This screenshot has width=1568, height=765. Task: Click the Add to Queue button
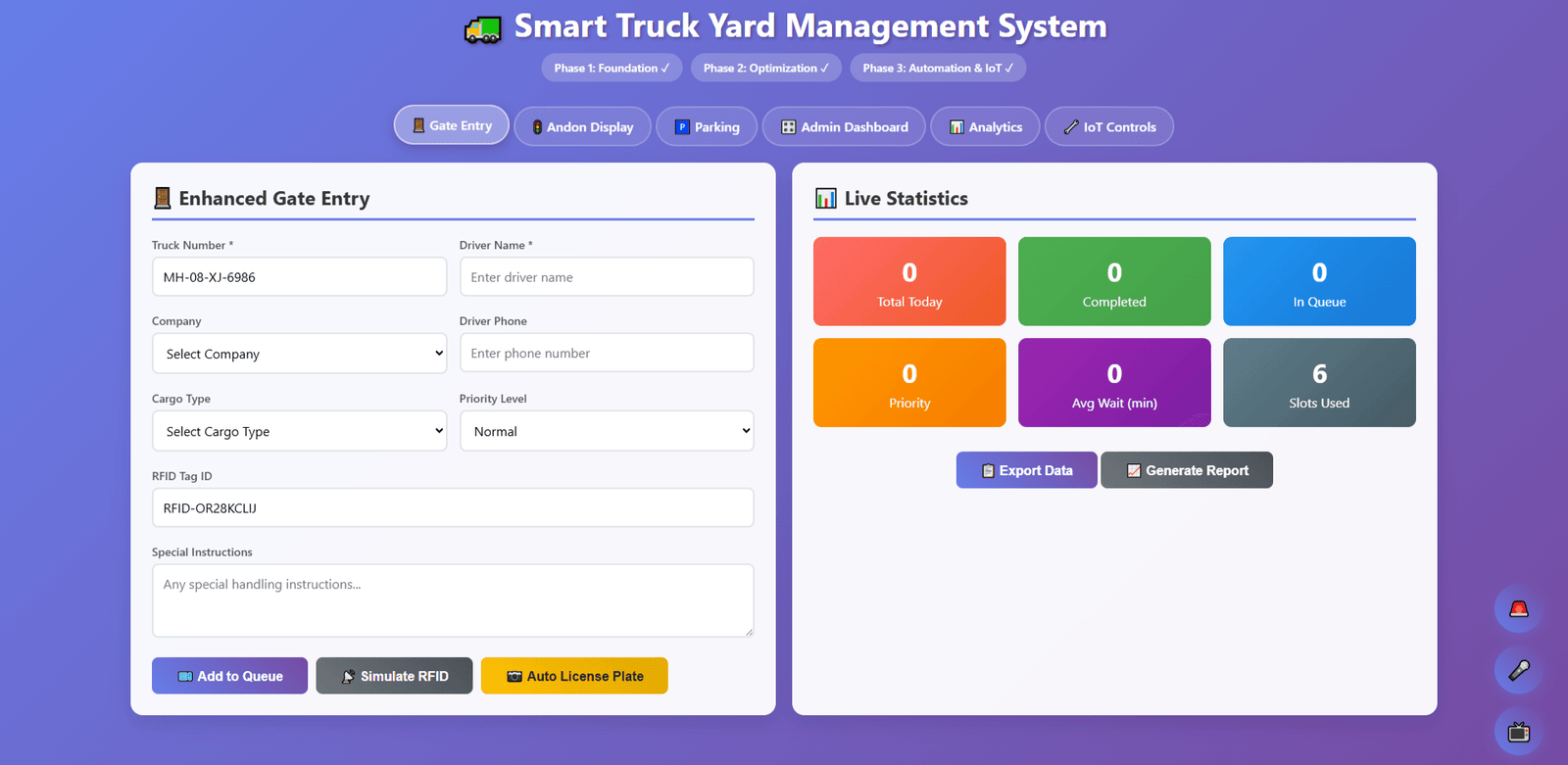click(229, 676)
